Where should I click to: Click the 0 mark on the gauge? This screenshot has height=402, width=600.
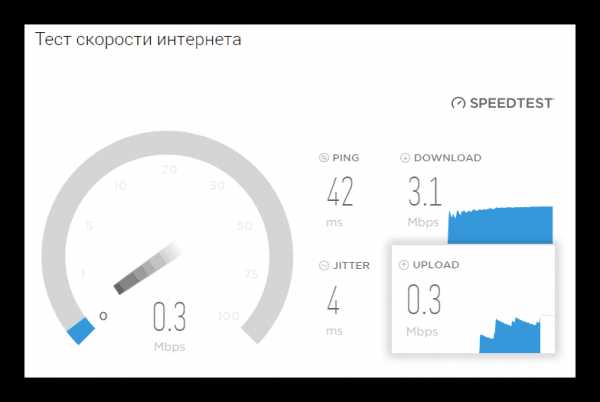(103, 316)
